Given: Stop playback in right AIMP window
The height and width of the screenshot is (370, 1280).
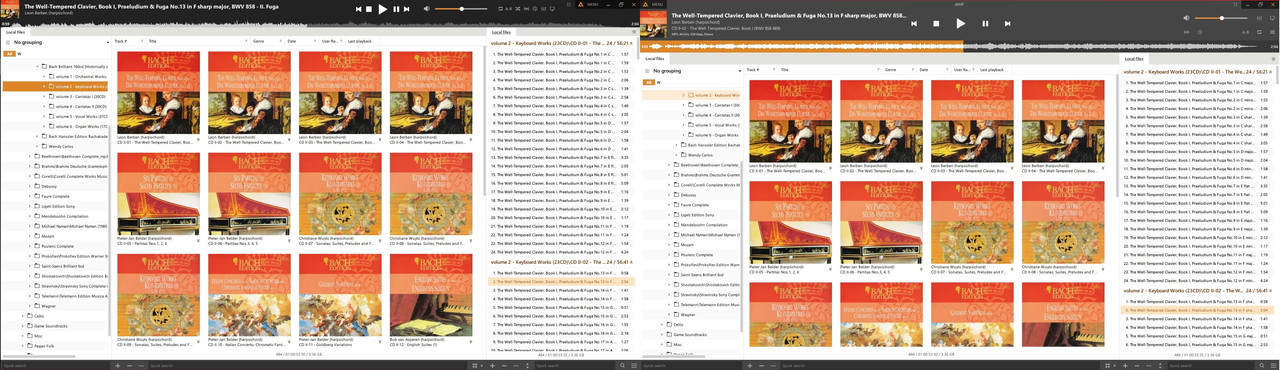Looking at the screenshot, I should 936,23.
